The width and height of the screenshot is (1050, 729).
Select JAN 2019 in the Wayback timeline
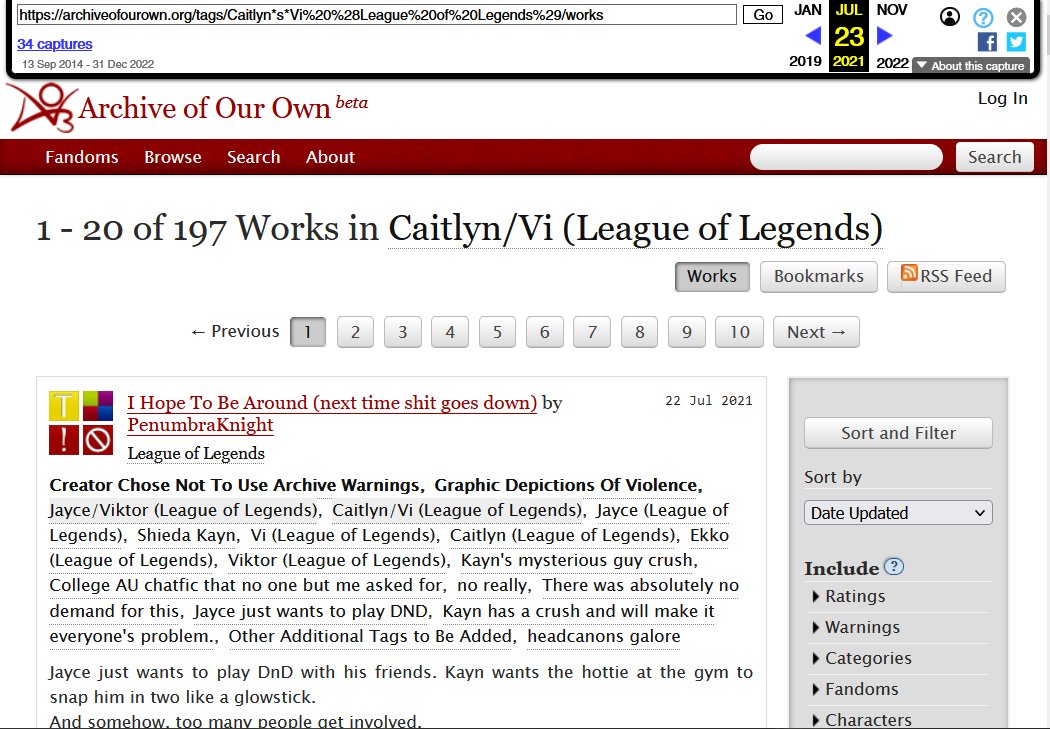806,35
